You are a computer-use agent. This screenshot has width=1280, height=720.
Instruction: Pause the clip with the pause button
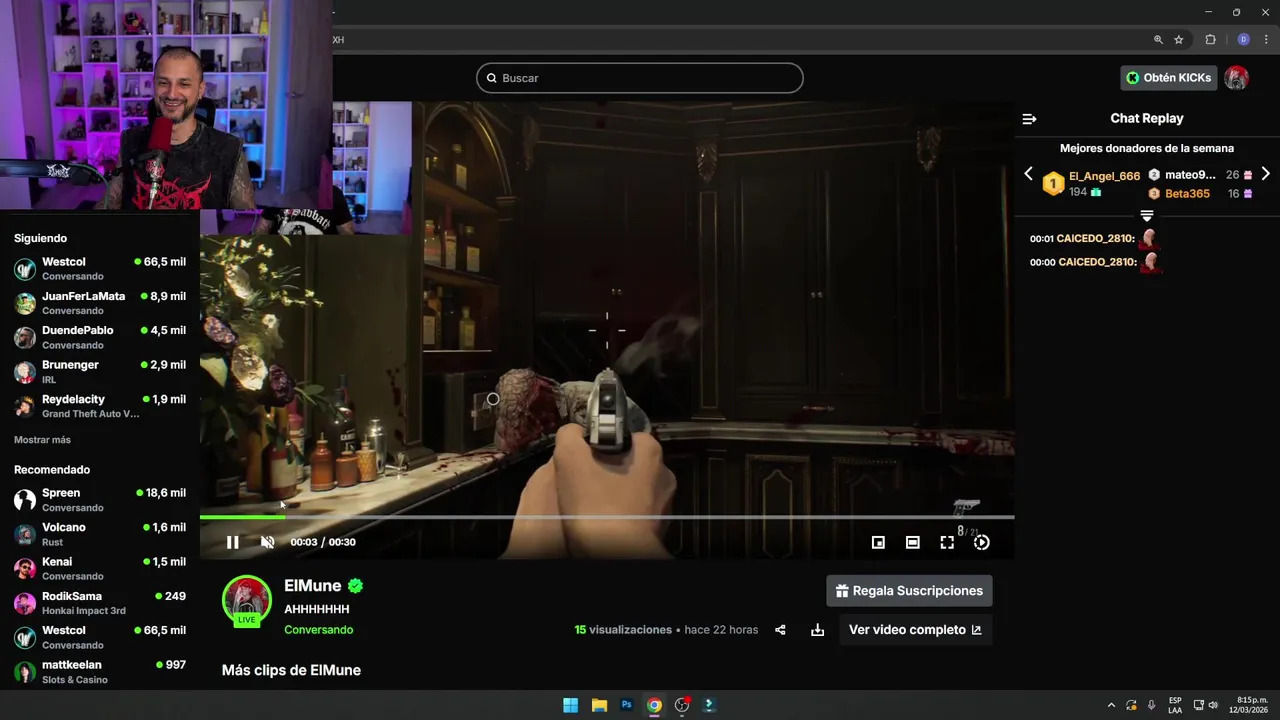[x=232, y=542]
